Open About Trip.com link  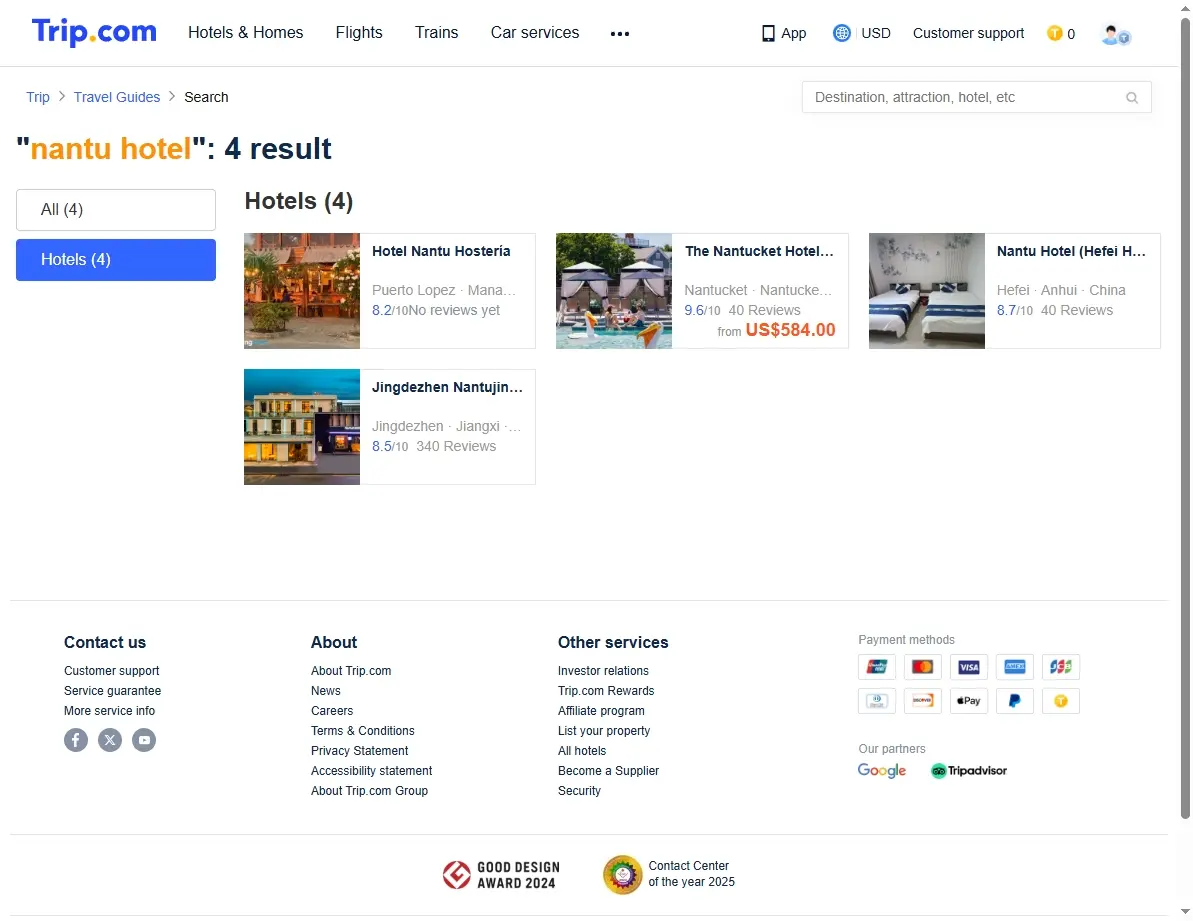pyautogui.click(x=351, y=671)
